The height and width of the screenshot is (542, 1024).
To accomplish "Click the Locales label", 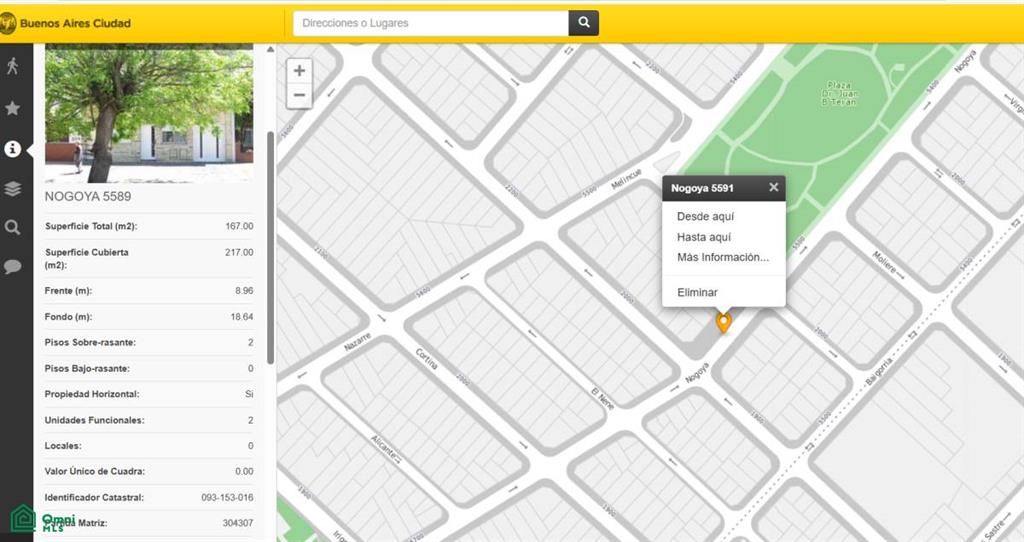I will point(62,445).
